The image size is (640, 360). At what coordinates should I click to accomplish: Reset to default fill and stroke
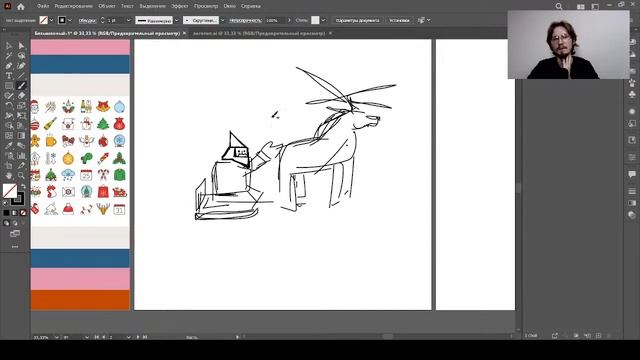tap(6, 203)
